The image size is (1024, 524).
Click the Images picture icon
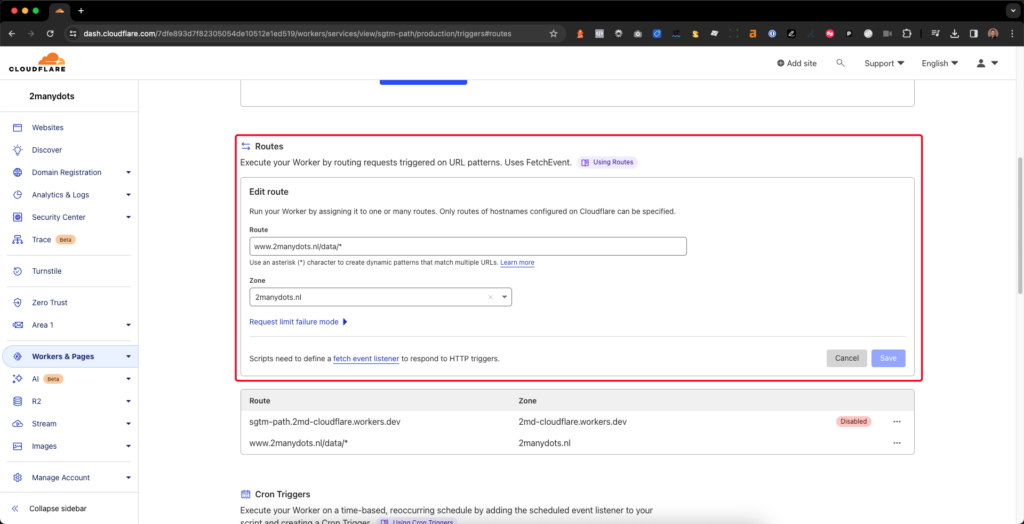tap(18, 446)
